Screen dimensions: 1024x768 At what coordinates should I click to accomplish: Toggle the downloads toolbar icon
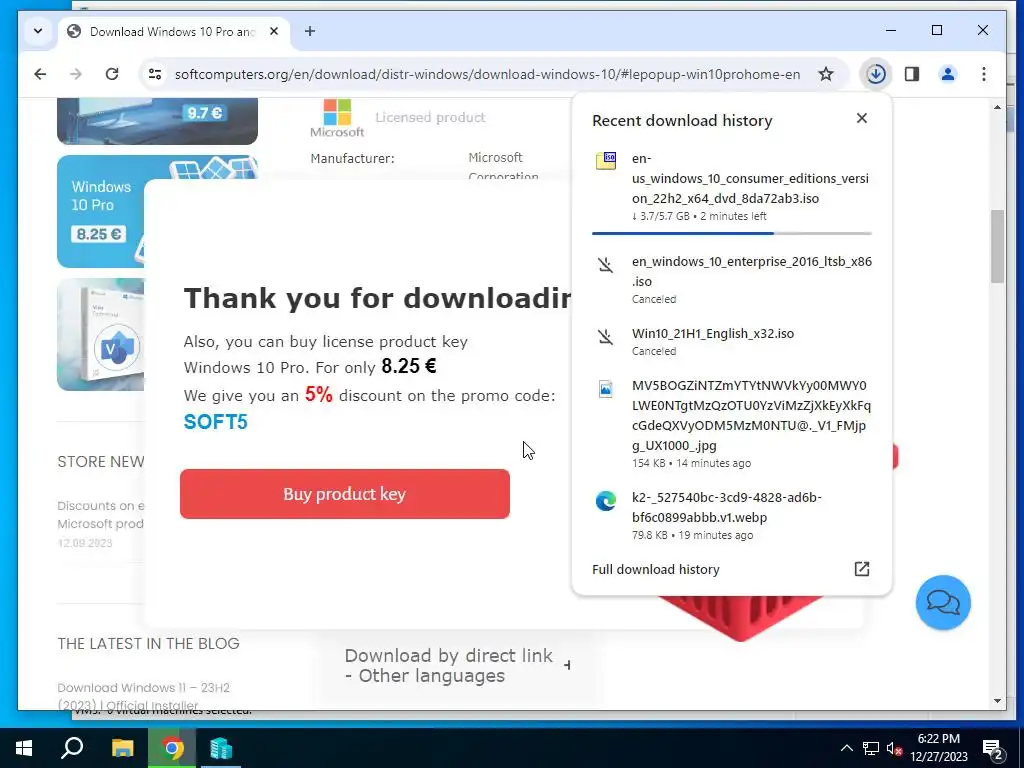tap(876, 74)
